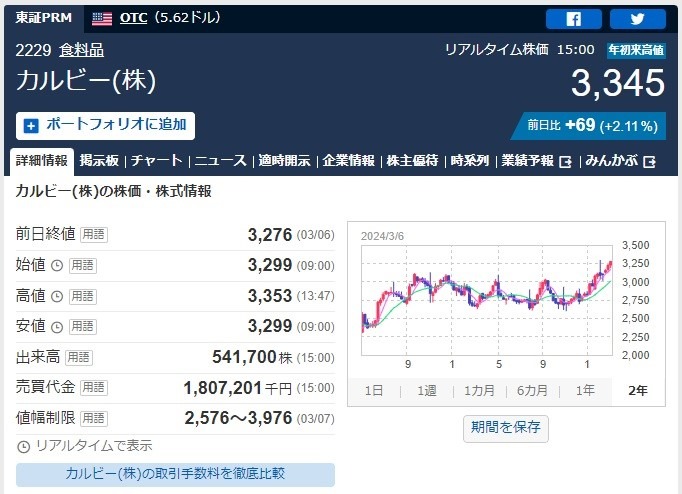Click 期間を保存 button
682x494 pixels.
tap(505, 429)
